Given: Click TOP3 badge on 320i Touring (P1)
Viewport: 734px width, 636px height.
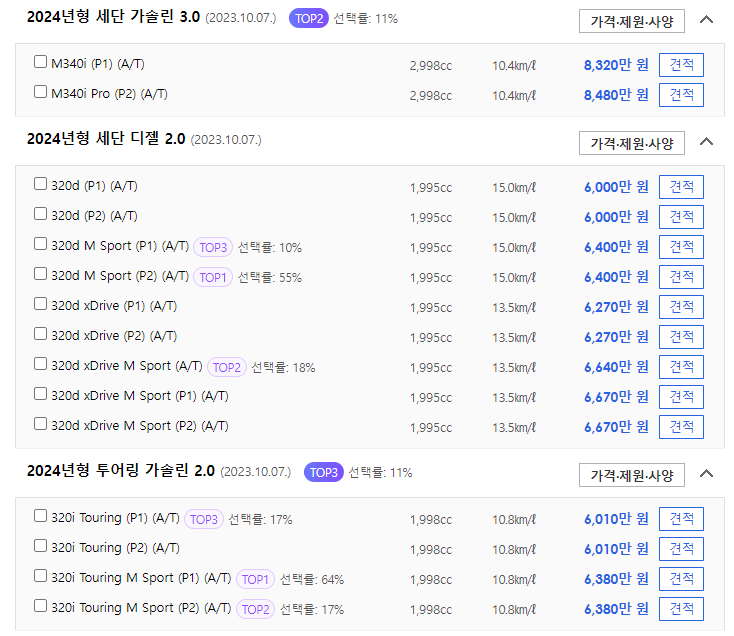Looking at the screenshot, I should pos(204,519).
